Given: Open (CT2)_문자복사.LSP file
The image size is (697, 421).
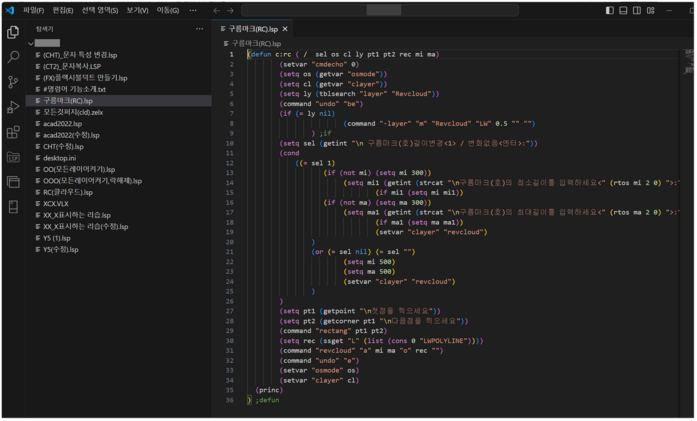Looking at the screenshot, I should [x=72, y=67].
